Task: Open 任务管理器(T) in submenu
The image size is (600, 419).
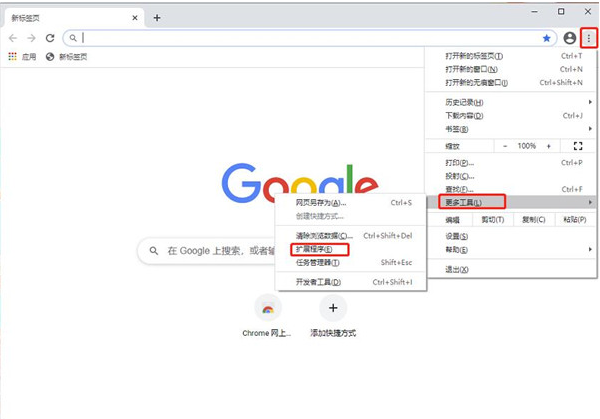Action: click(x=351, y=262)
